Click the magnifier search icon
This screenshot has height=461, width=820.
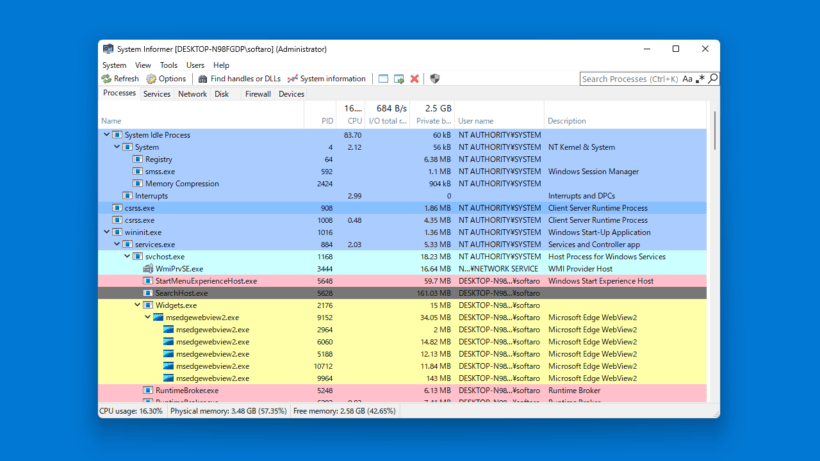point(713,78)
